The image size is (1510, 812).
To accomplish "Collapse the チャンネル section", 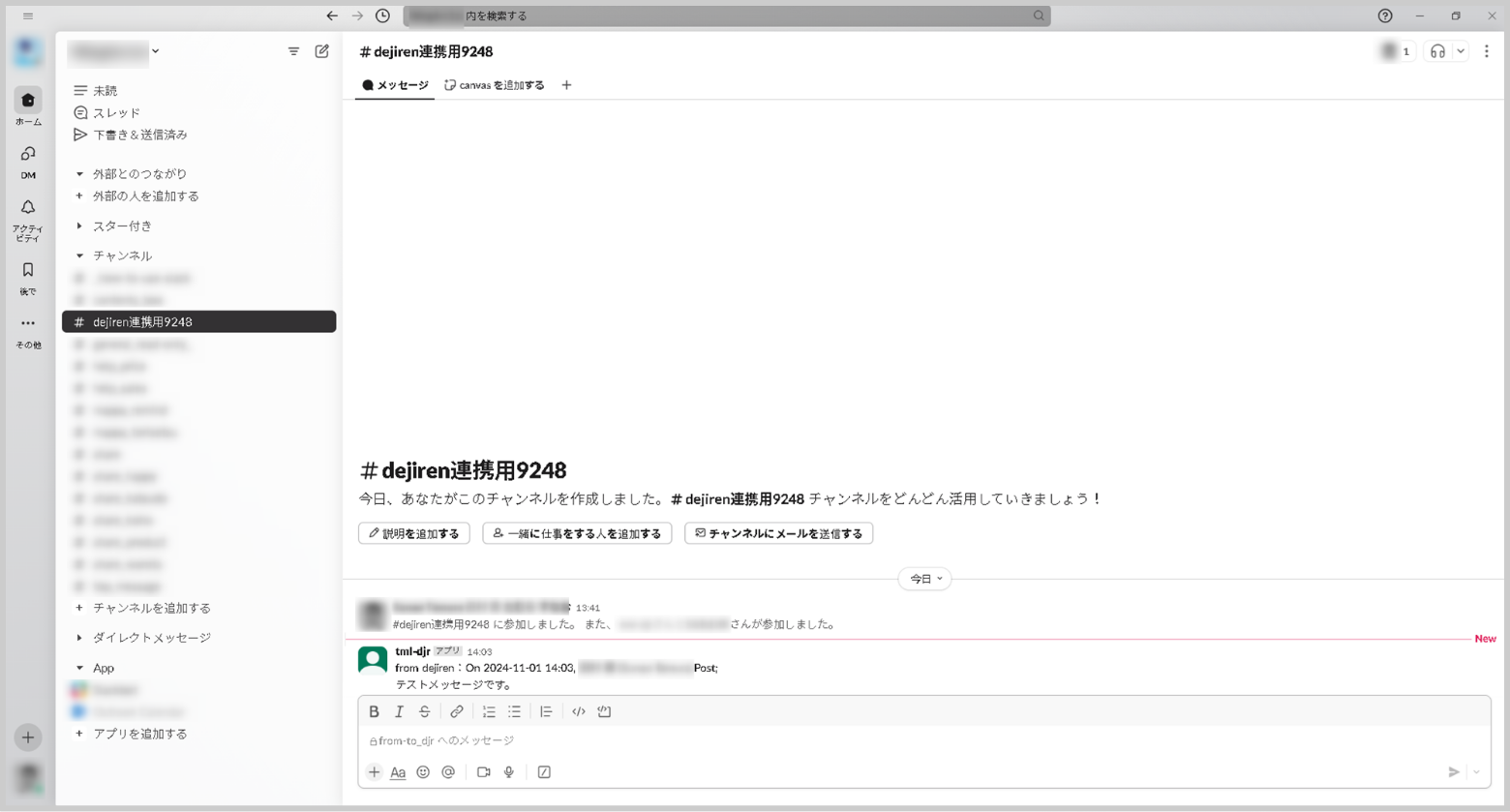I will [x=79, y=256].
